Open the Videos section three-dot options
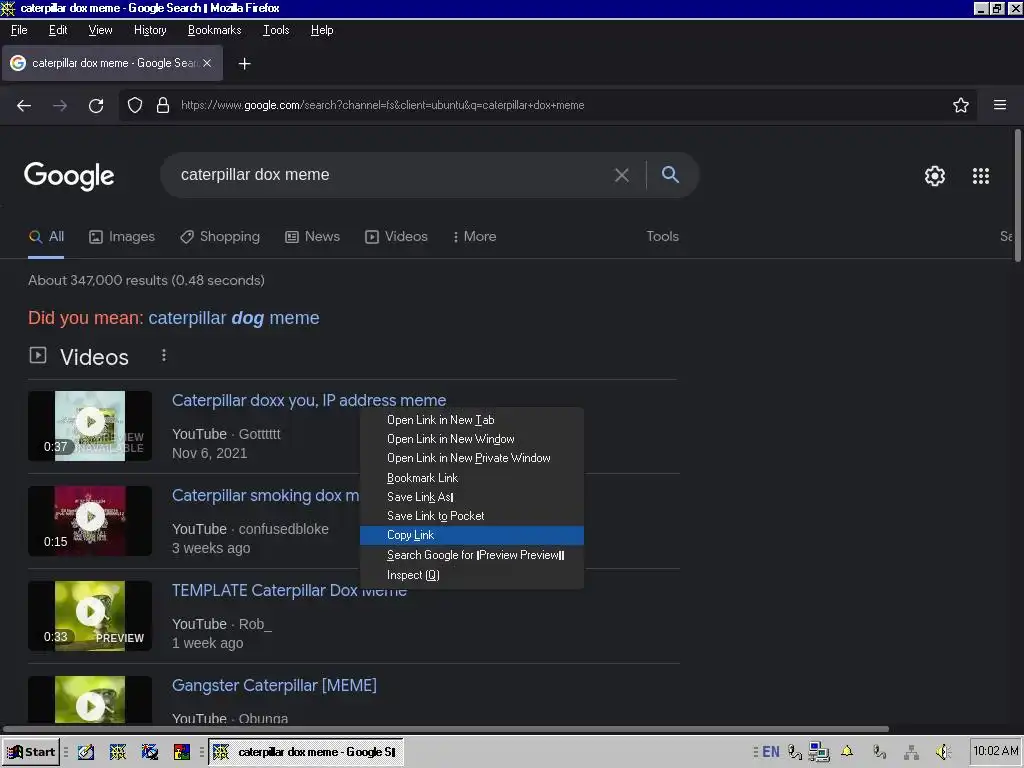The width and height of the screenshot is (1024, 768). pos(164,355)
